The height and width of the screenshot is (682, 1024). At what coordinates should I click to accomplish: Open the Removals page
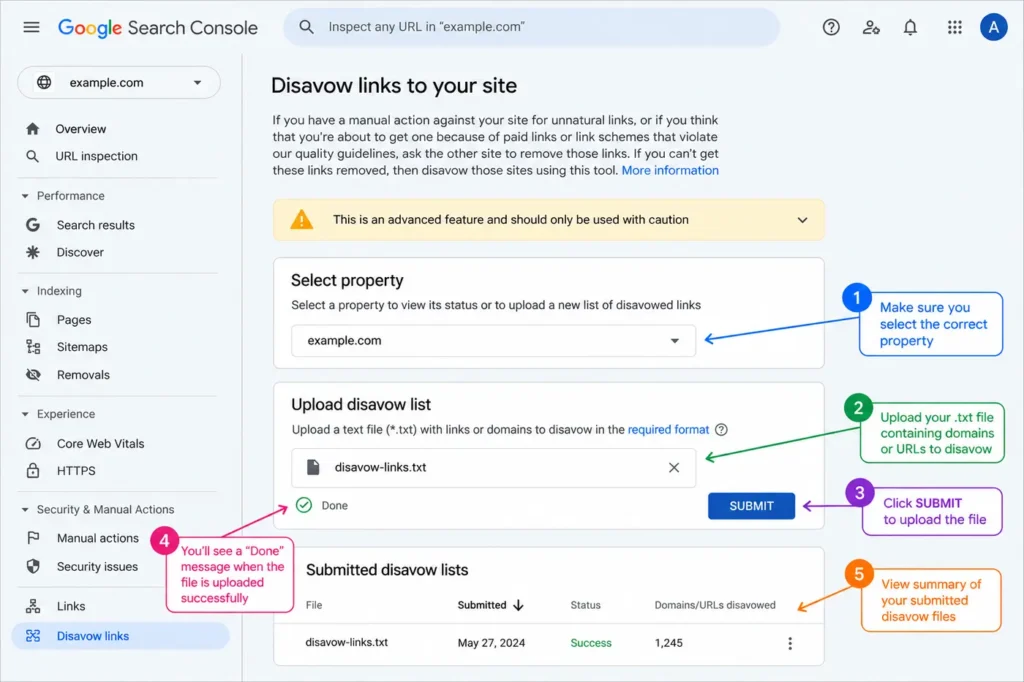[83, 375]
